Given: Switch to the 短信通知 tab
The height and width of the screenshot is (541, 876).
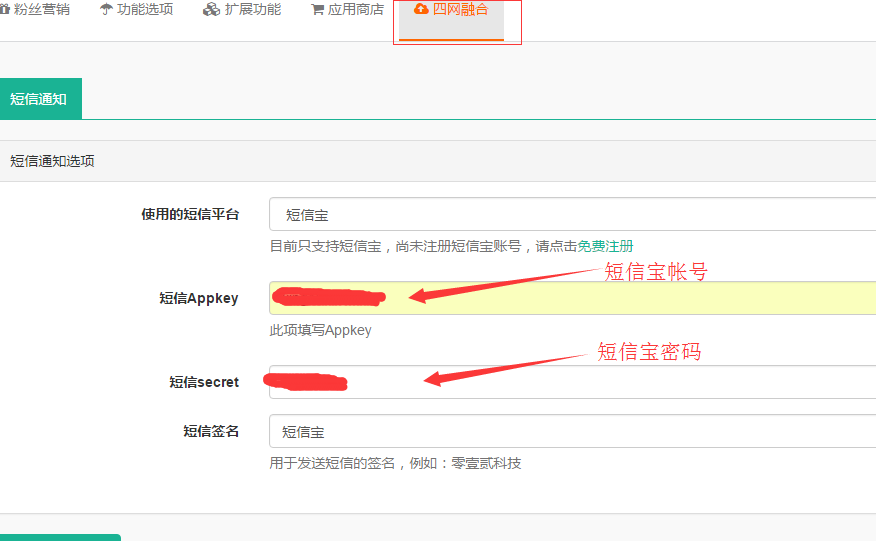Looking at the screenshot, I should tap(38, 99).
